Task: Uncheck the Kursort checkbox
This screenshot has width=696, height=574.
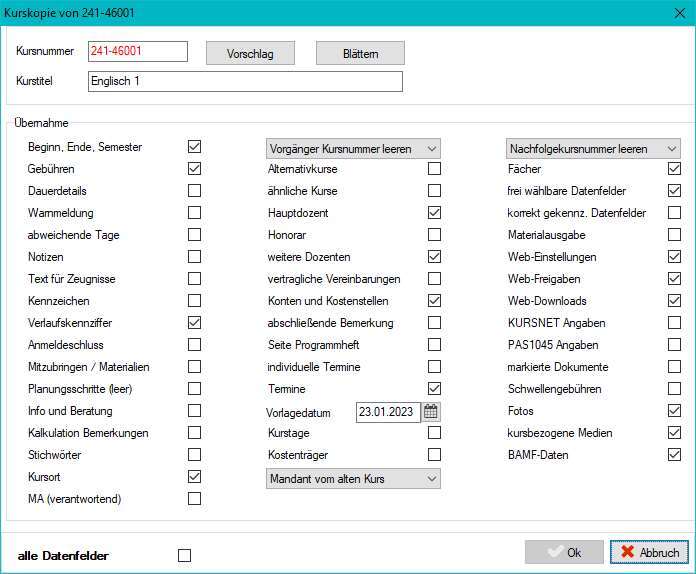Action: [x=194, y=477]
